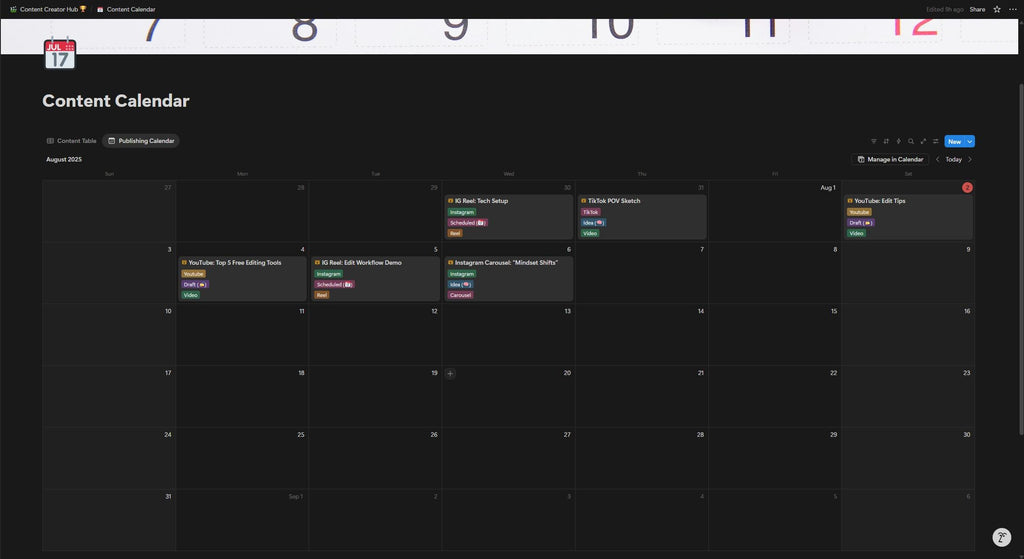Image resolution: width=1024 pixels, height=559 pixels.
Task: Click the Video tag on Top 5 Free Editing Tools
Action: pyautogui.click(x=191, y=295)
